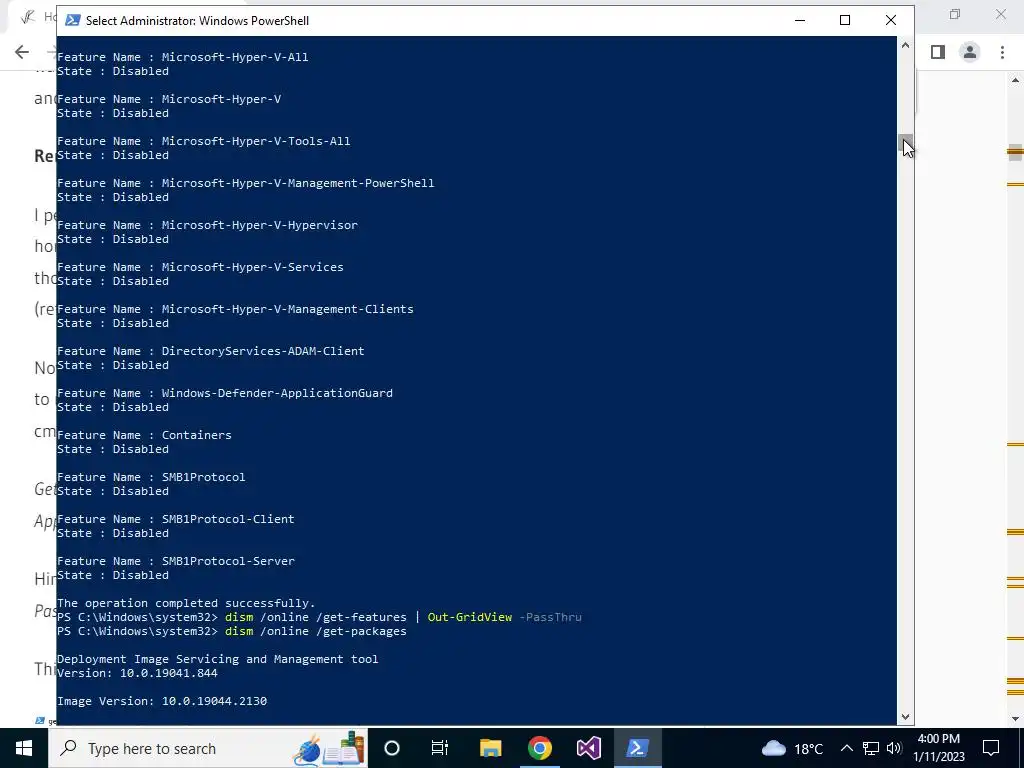Open Visual Studio from the taskbar
The image size is (1024, 768).
tap(588, 748)
